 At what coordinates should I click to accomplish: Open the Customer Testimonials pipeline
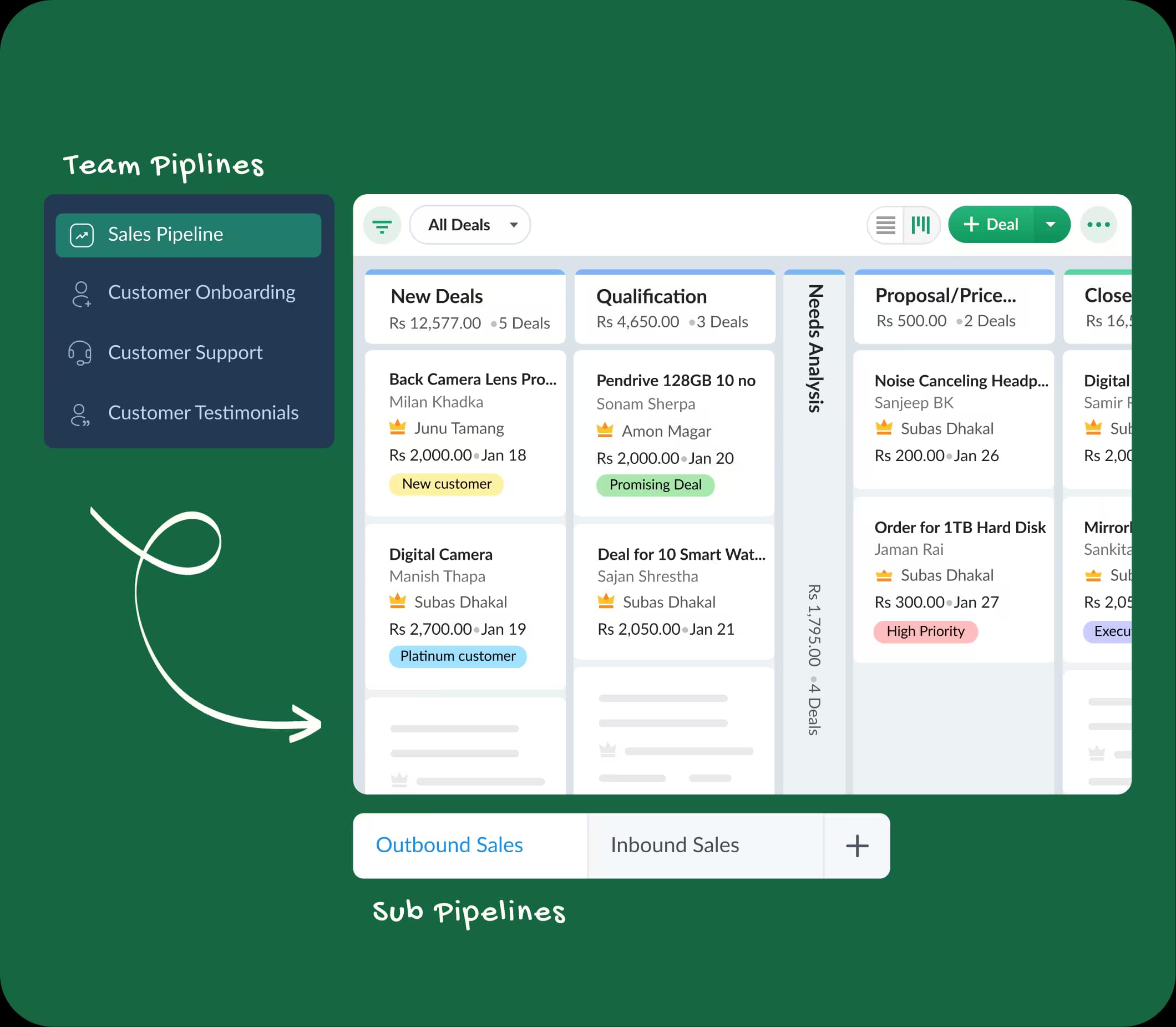coord(188,413)
